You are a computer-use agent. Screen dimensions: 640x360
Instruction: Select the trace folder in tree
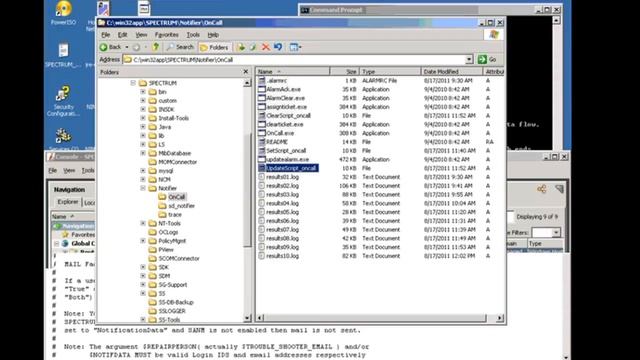click(x=175, y=215)
